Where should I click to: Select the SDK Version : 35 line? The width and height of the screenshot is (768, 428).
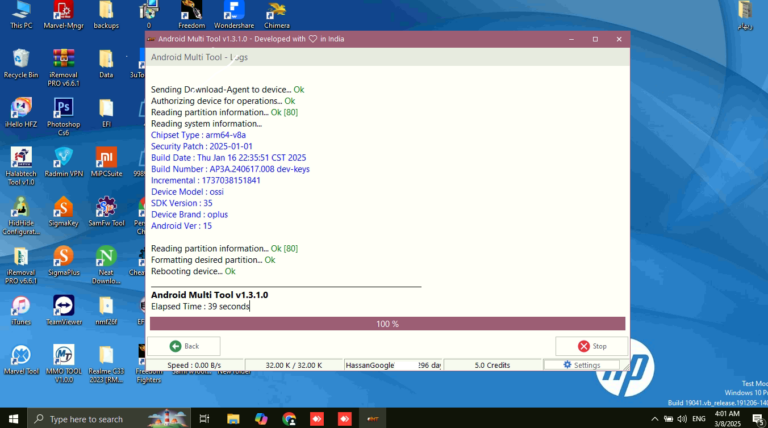click(182, 203)
